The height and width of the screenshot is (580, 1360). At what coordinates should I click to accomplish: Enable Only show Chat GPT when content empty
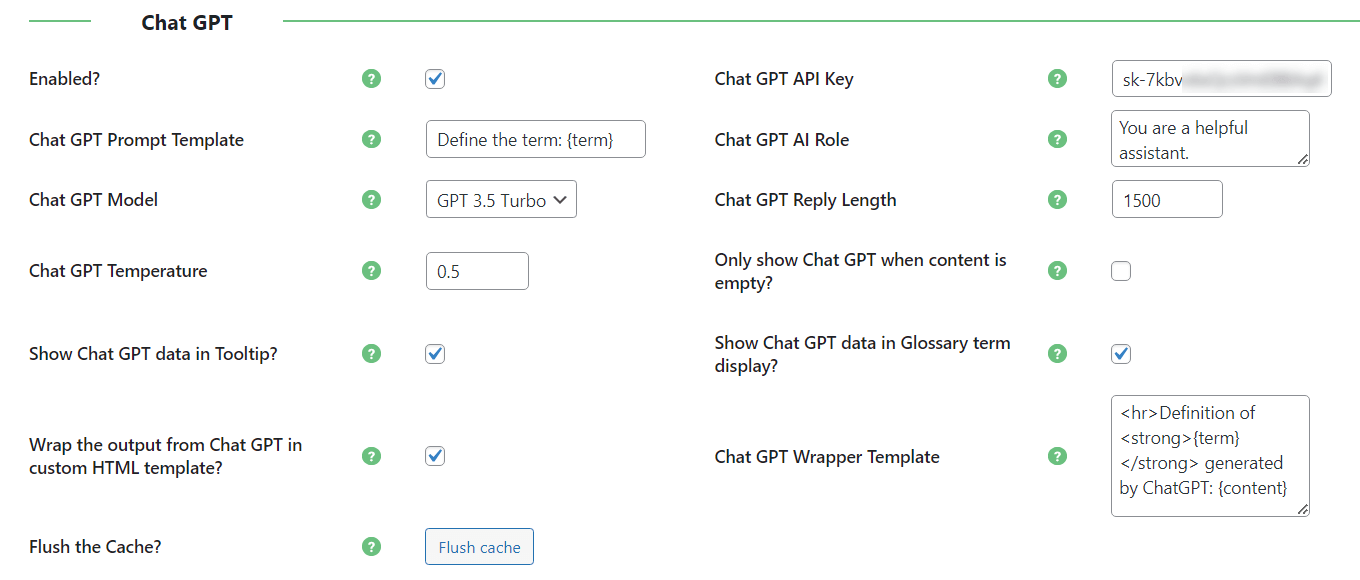pos(1121,271)
